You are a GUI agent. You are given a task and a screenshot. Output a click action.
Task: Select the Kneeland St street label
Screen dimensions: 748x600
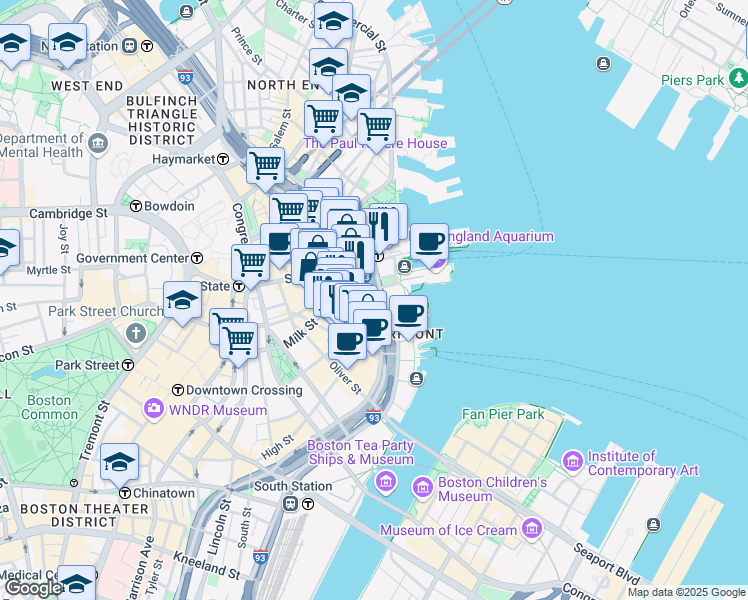pyautogui.click(x=207, y=566)
